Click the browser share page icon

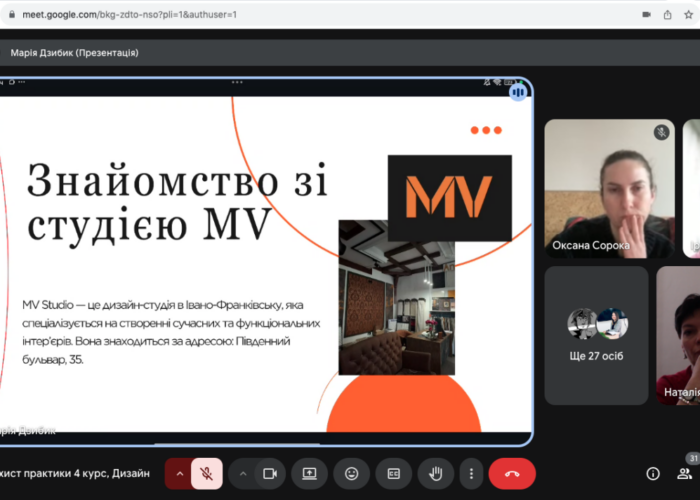[668, 15]
